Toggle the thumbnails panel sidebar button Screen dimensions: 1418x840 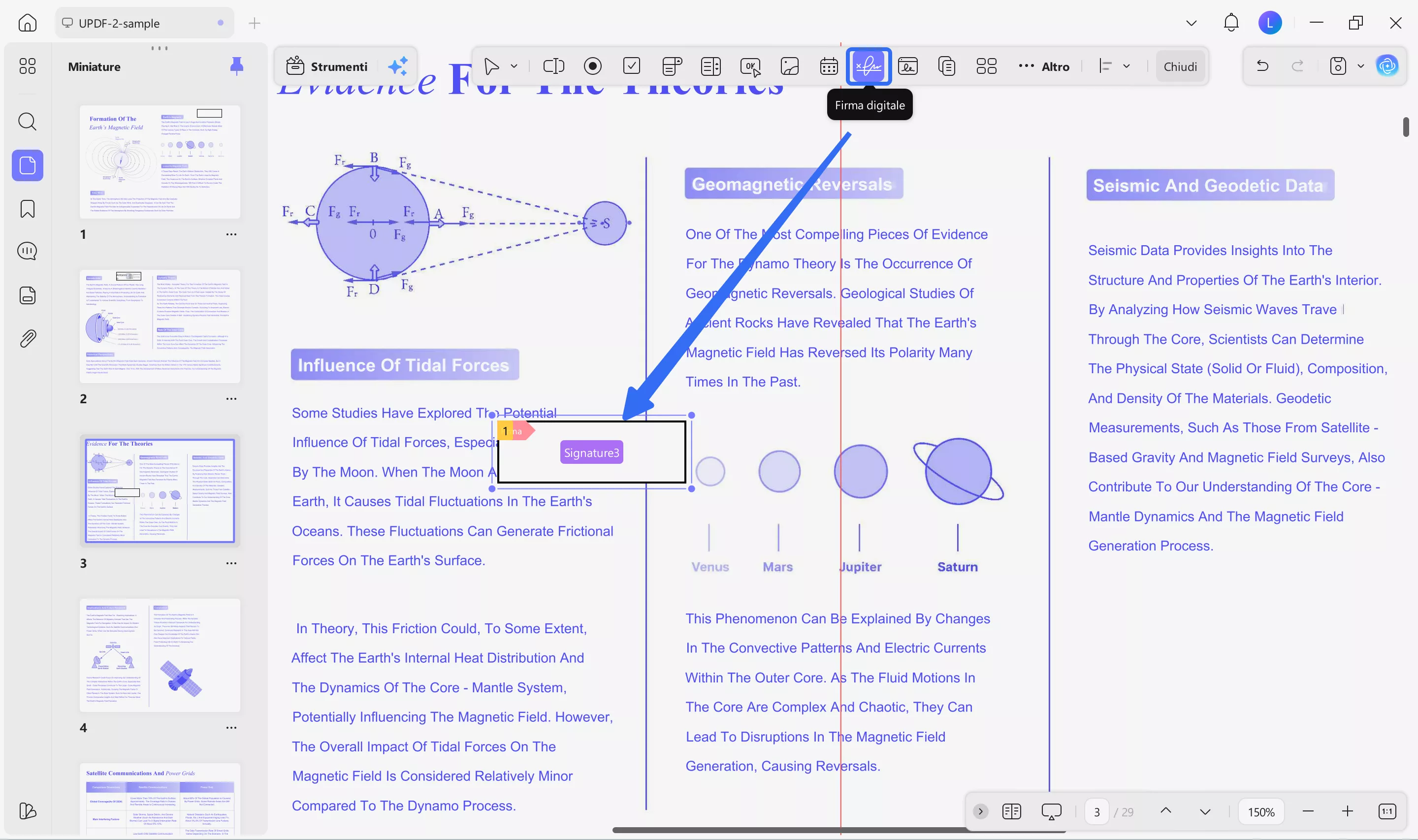(x=27, y=165)
